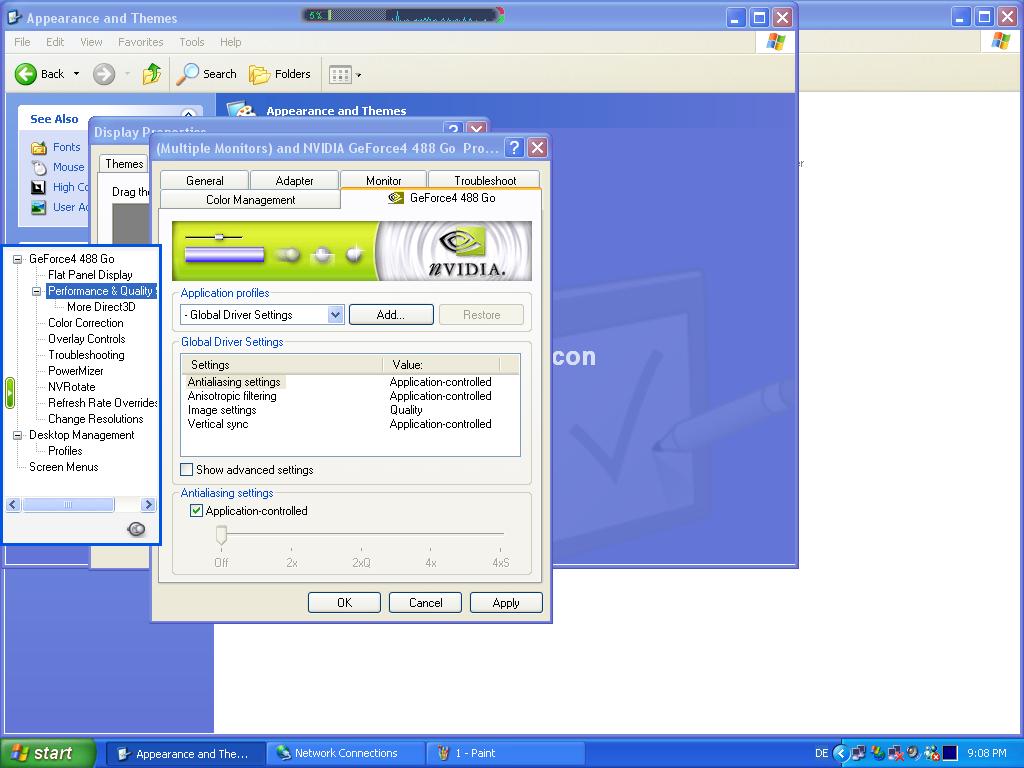Click the tree panel scroll right arrow
Screen dimensions: 1024x768
[x=148, y=504]
